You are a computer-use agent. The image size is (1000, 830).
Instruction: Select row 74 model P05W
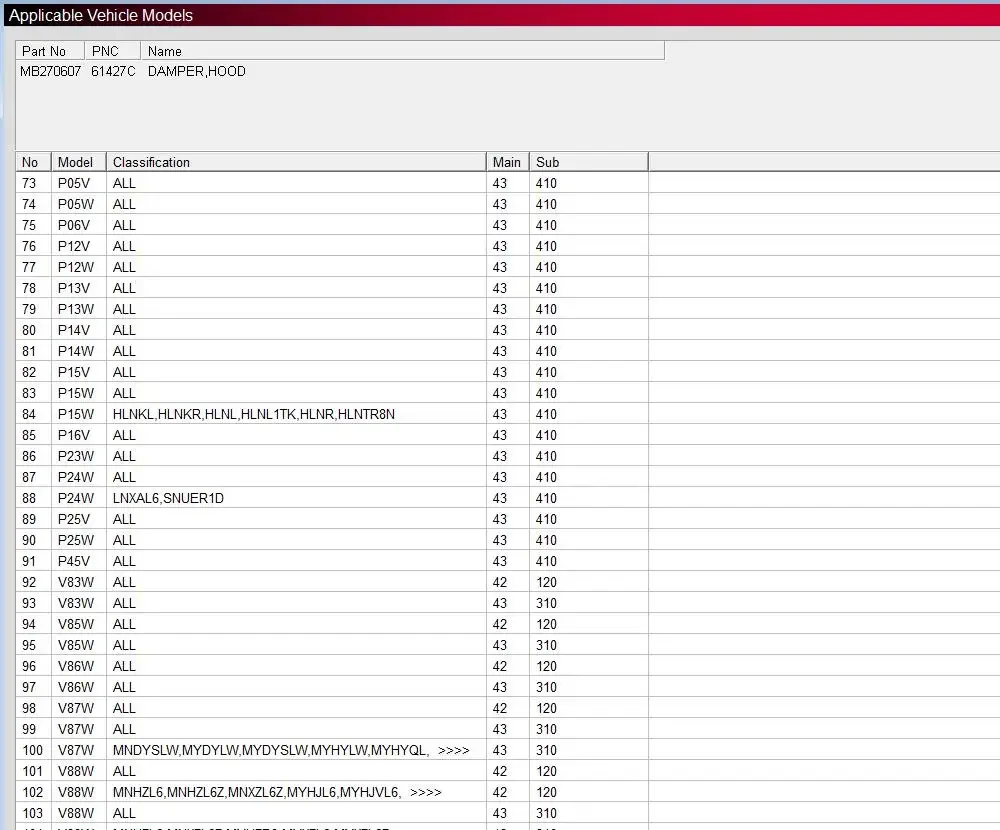coord(76,205)
